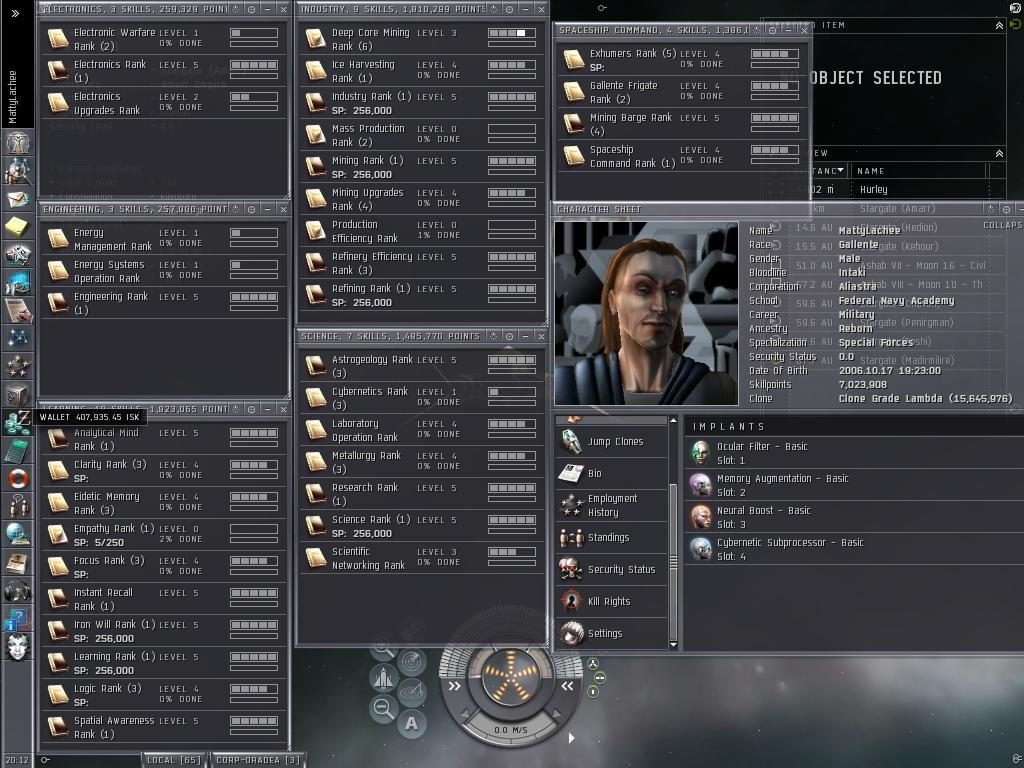This screenshot has height=768, width=1024.
Task: Click the lowest green circle HUD icon
Action: click(593, 692)
